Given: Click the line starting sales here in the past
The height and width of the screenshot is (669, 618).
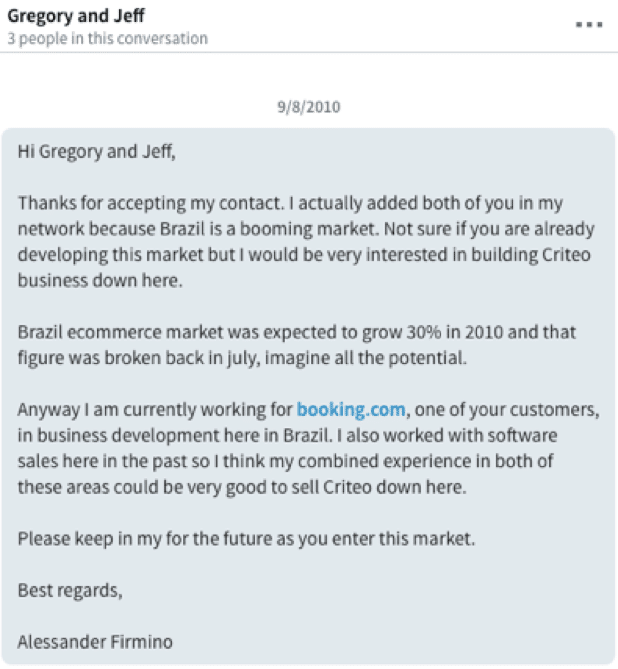Looking at the screenshot, I should [x=285, y=461].
